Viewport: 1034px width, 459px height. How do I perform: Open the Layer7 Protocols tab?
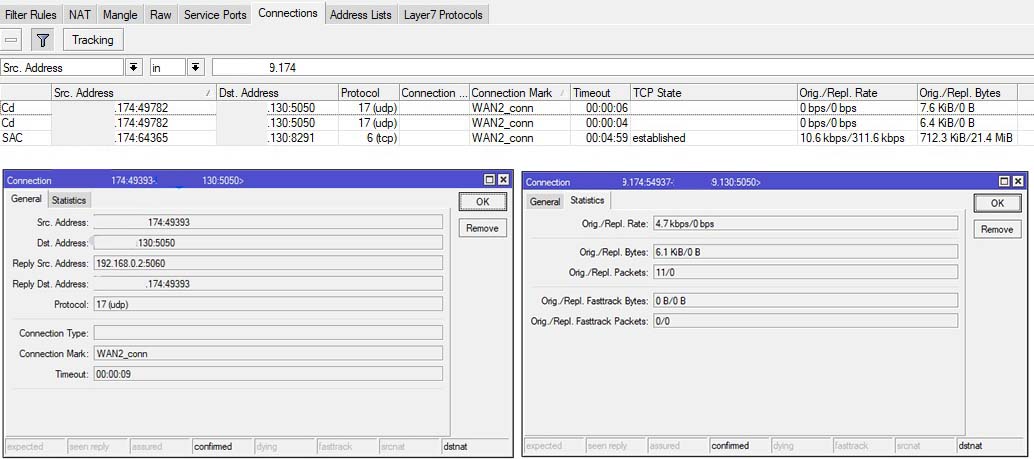pyautogui.click(x=443, y=15)
